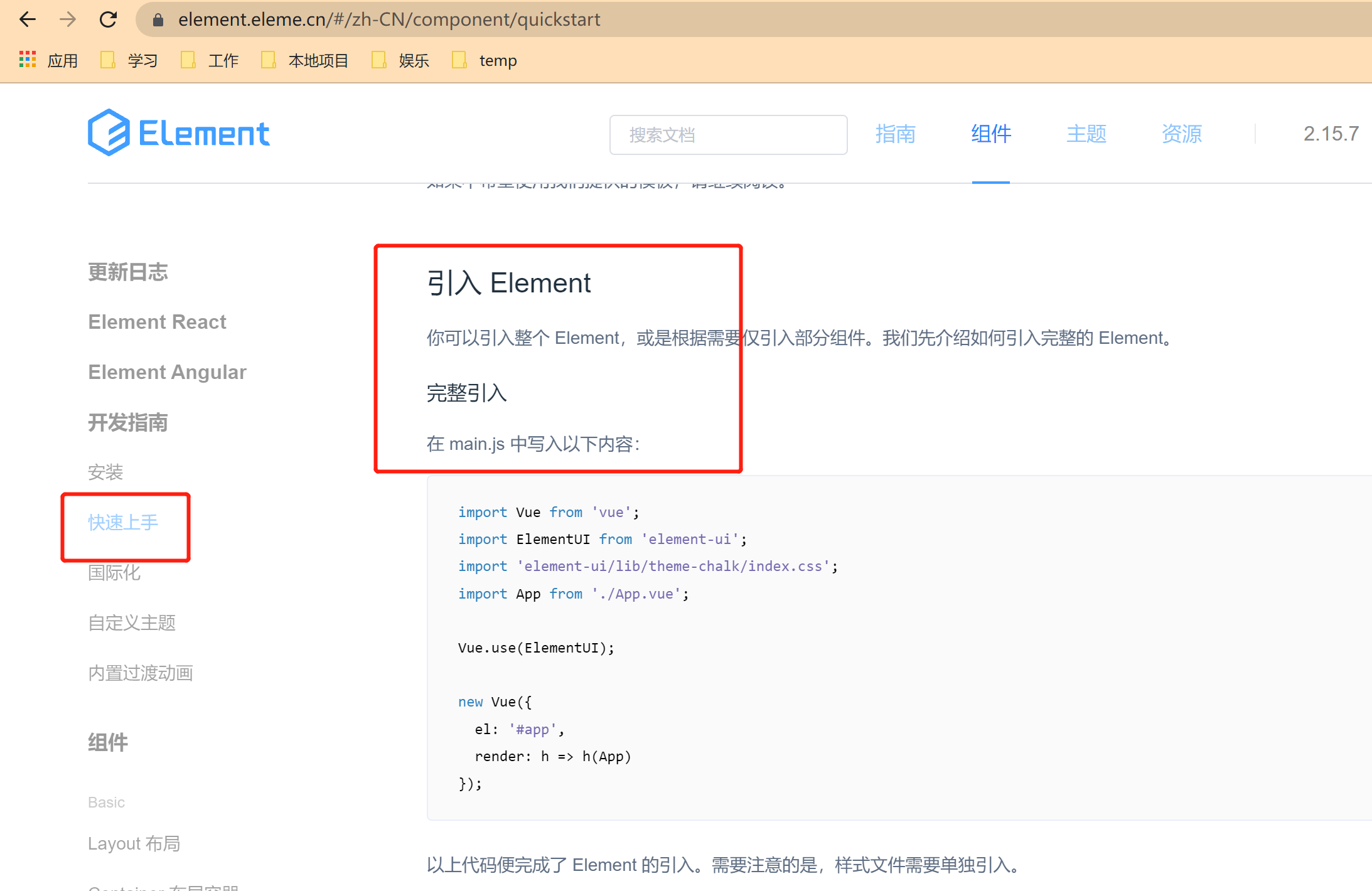The height and width of the screenshot is (891, 1372).
Task: Click the new Vue({ code line
Action: 495,702
